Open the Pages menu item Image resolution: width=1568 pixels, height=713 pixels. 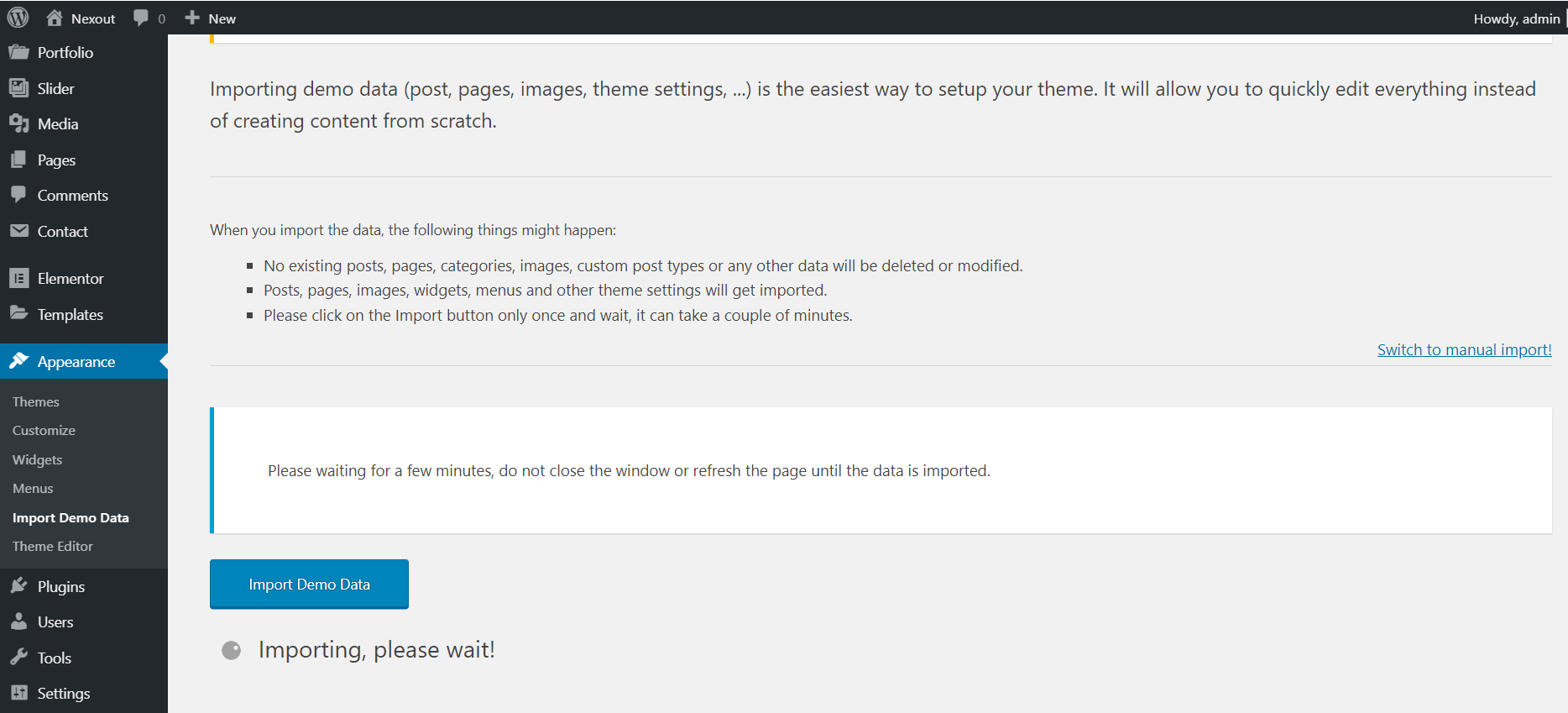56,160
